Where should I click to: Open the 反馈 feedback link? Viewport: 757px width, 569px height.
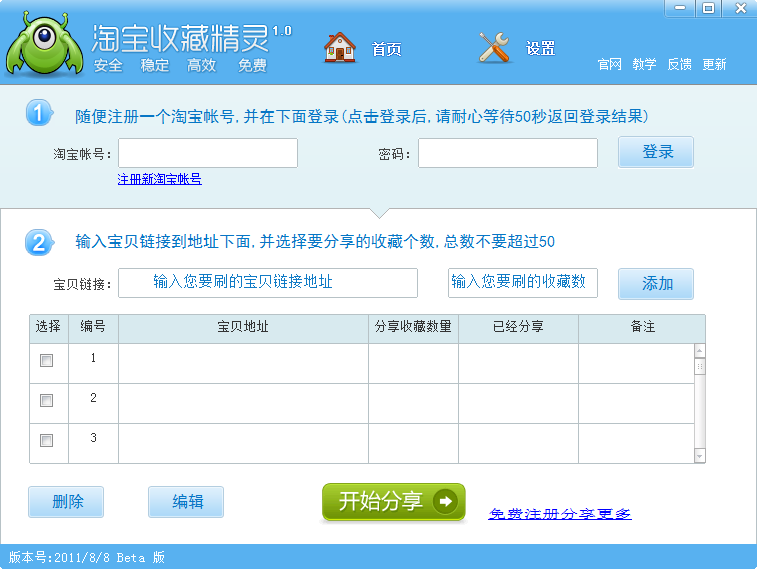679,64
